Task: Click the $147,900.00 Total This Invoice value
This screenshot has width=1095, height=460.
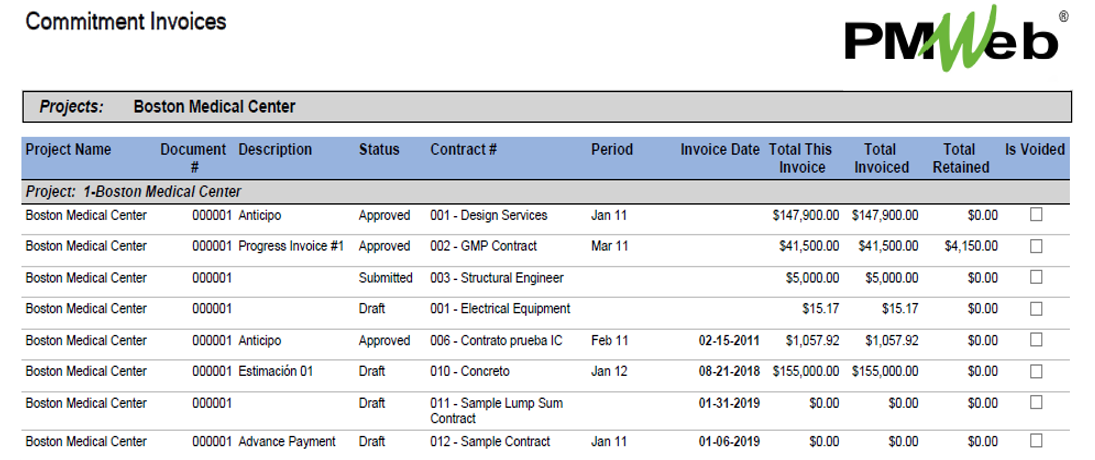Action: (x=806, y=215)
